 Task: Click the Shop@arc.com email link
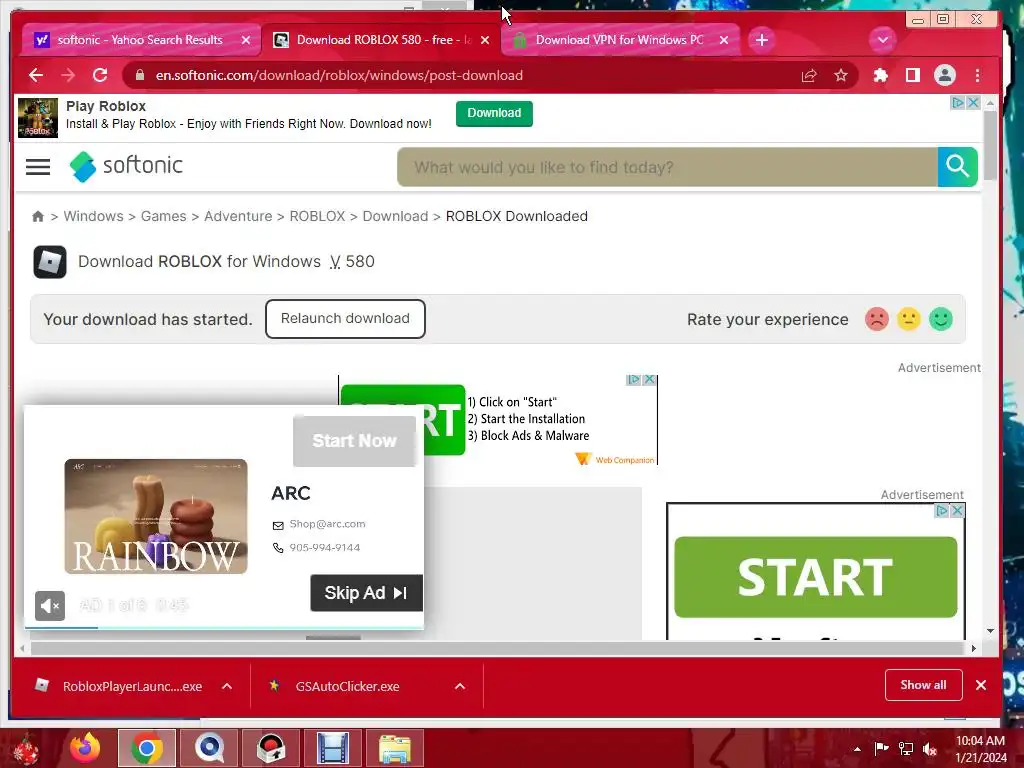[327, 524]
